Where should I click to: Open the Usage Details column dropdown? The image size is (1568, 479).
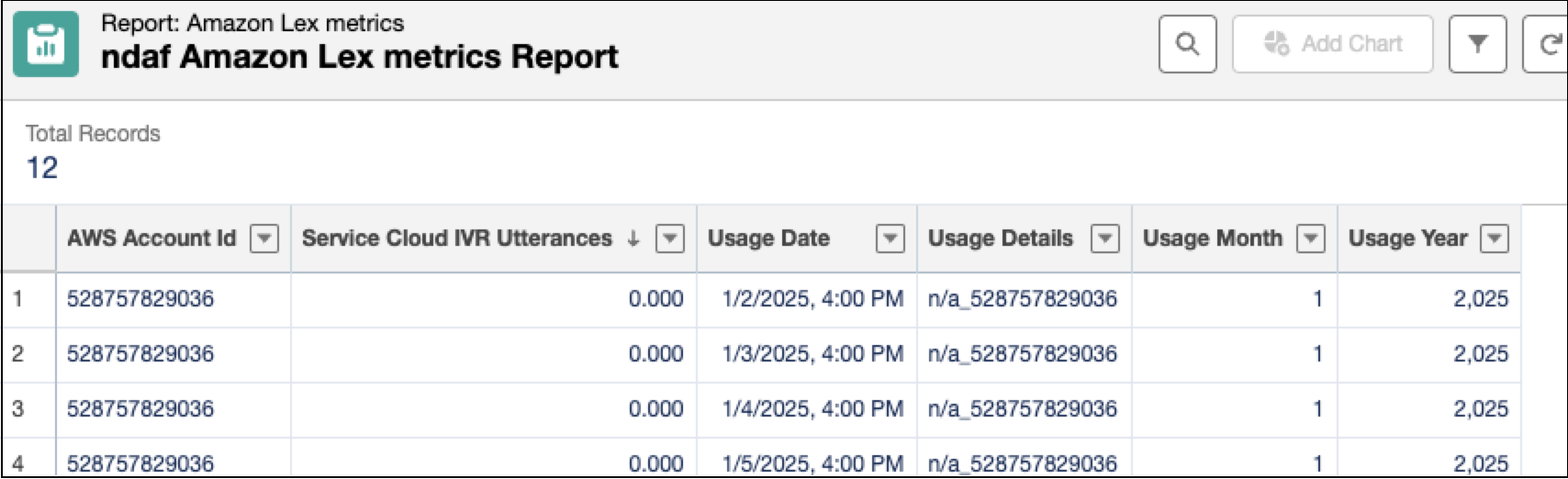click(x=1104, y=239)
